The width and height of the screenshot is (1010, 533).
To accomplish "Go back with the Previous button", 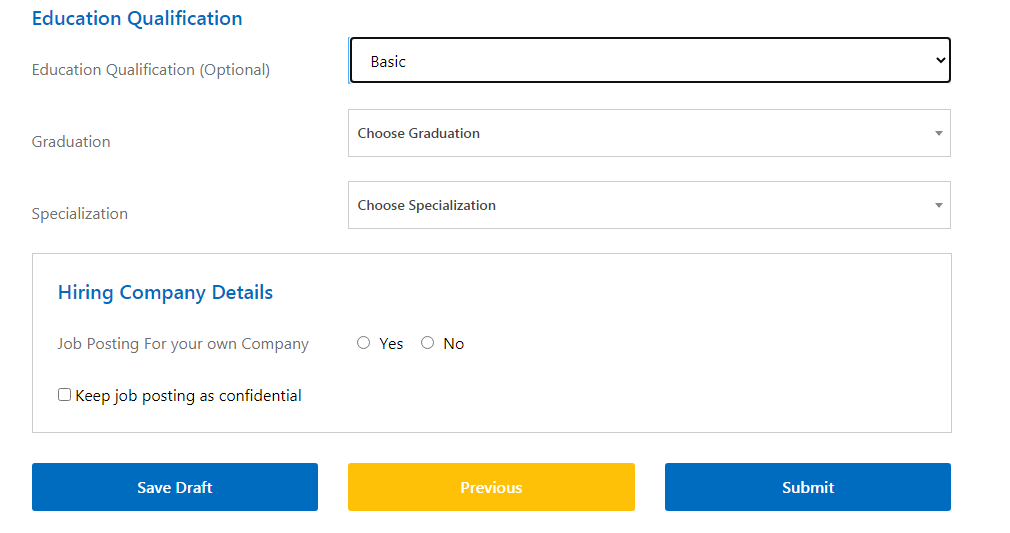I will coord(491,487).
